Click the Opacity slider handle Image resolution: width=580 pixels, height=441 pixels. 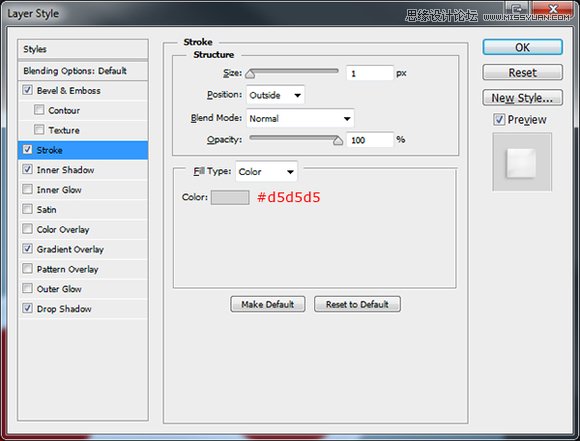point(338,141)
